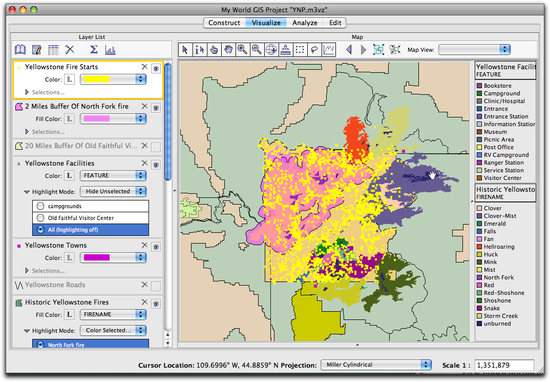Select the pointer arrow tool in map toolbar

tap(185, 50)
